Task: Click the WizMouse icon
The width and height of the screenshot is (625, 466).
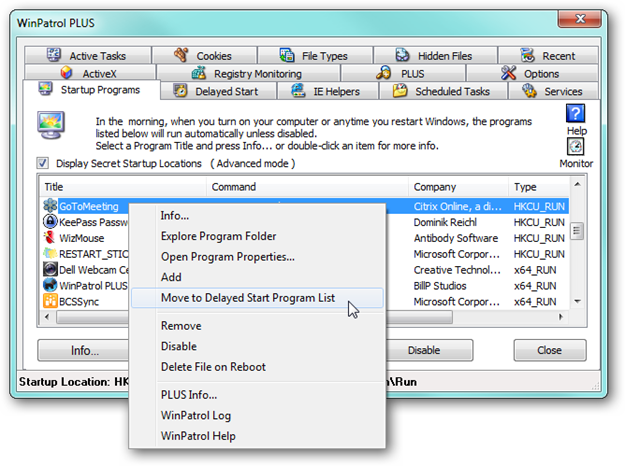Action: tap(50, 237)
